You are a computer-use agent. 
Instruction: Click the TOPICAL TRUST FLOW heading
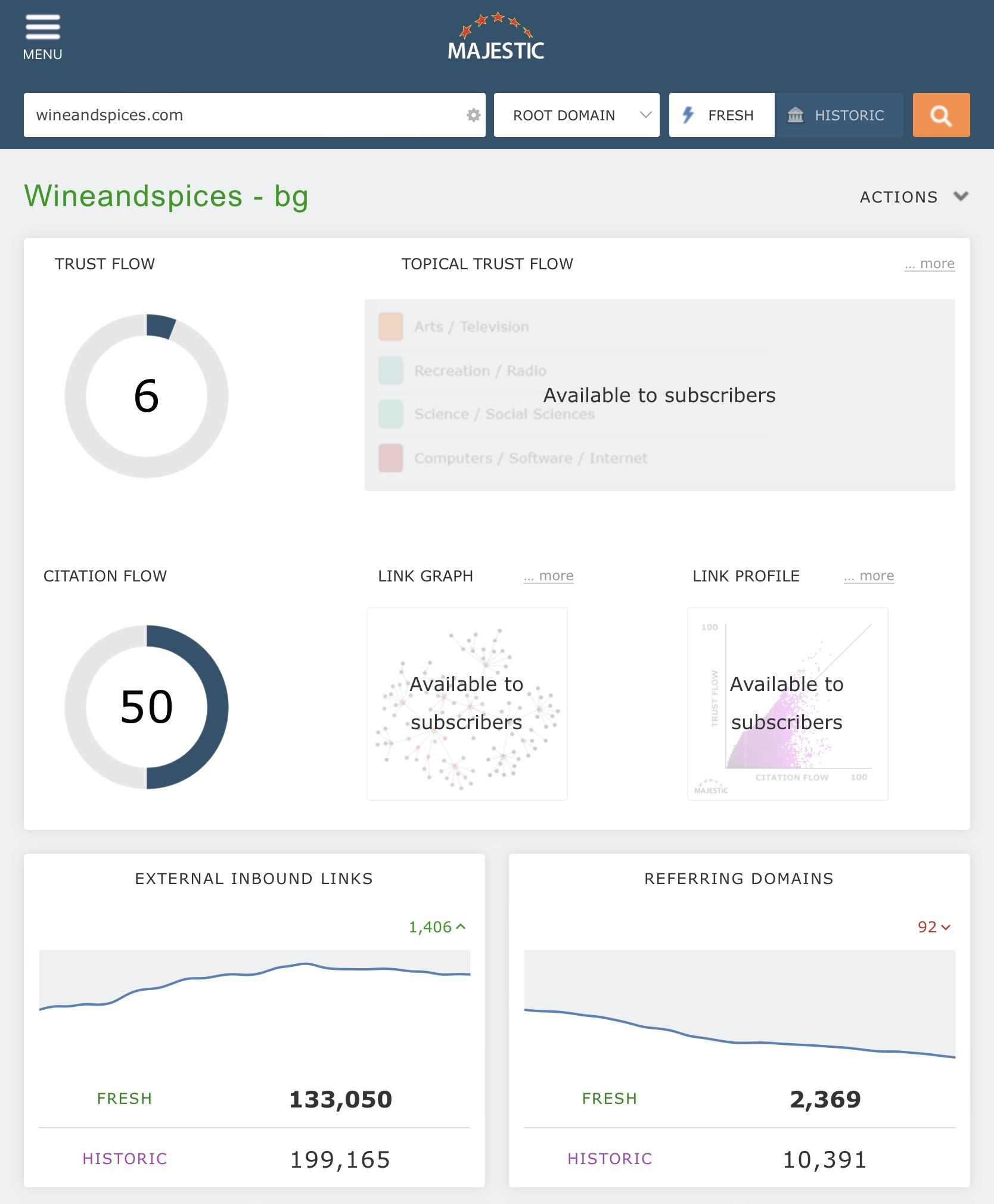(x=487, y=264)
